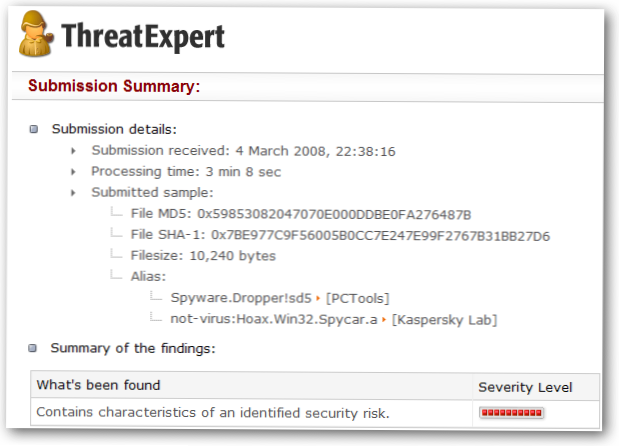Click the What's been found column header
Viewport: 619px width, 446px height.
coord(98,385)
